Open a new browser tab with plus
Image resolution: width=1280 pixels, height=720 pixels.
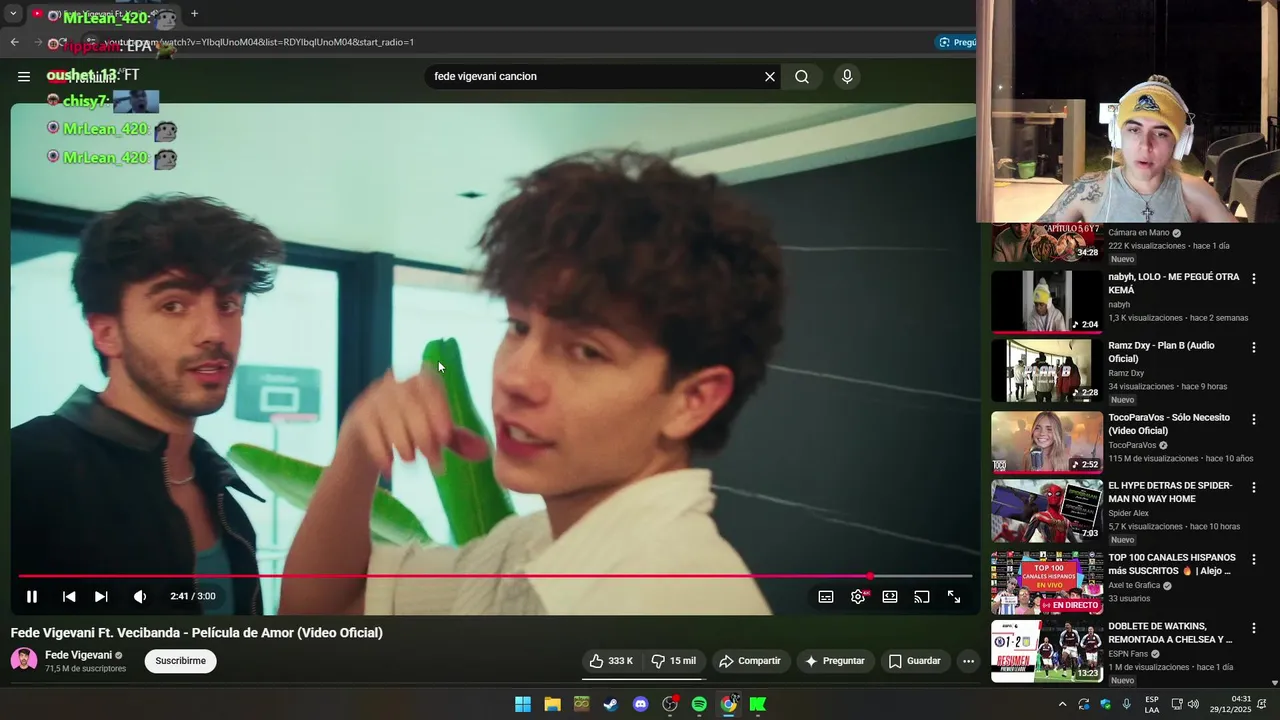pyautogui.click(x=194, y=14)
